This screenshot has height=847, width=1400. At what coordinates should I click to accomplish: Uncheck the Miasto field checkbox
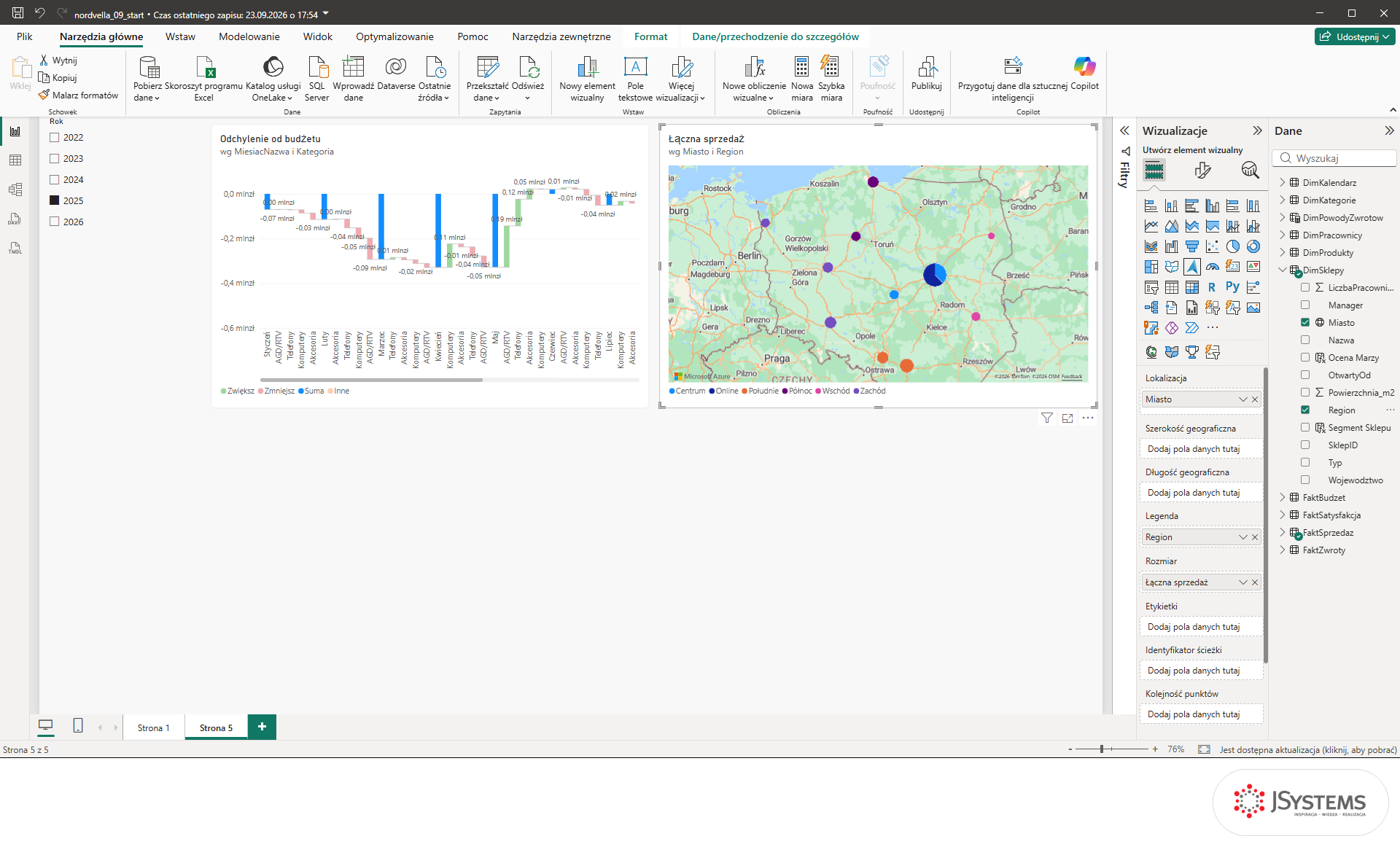pos(1305,322)
